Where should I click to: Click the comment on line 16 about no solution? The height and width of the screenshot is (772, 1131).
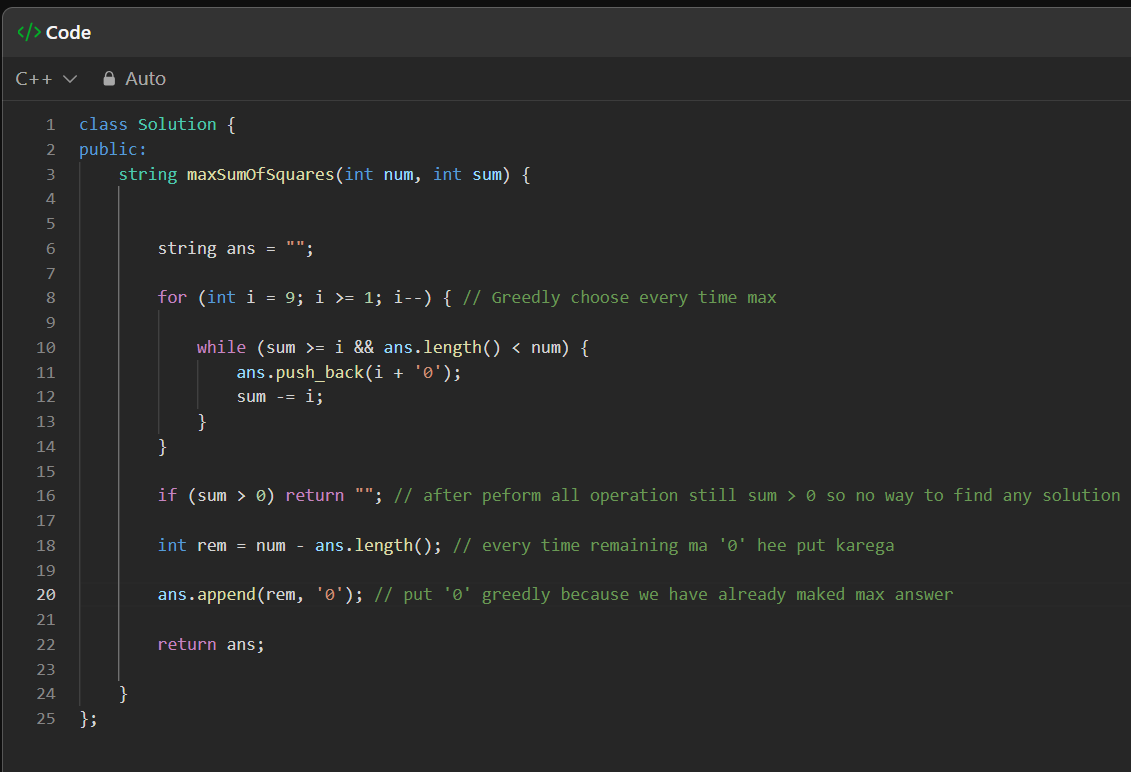click(757, 496)
